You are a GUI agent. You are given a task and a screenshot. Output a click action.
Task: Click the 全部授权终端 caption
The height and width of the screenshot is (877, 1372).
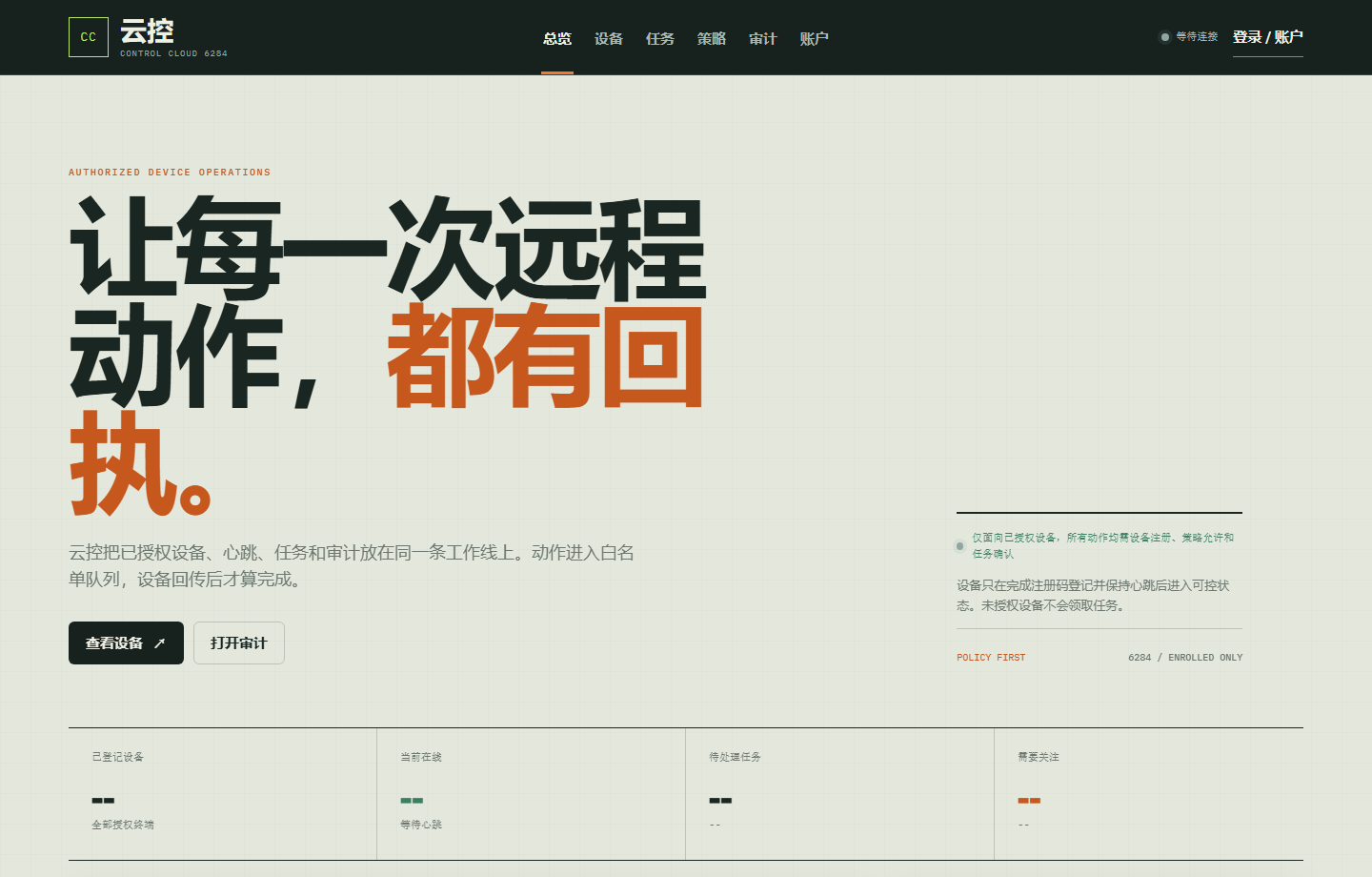point(123,825)
